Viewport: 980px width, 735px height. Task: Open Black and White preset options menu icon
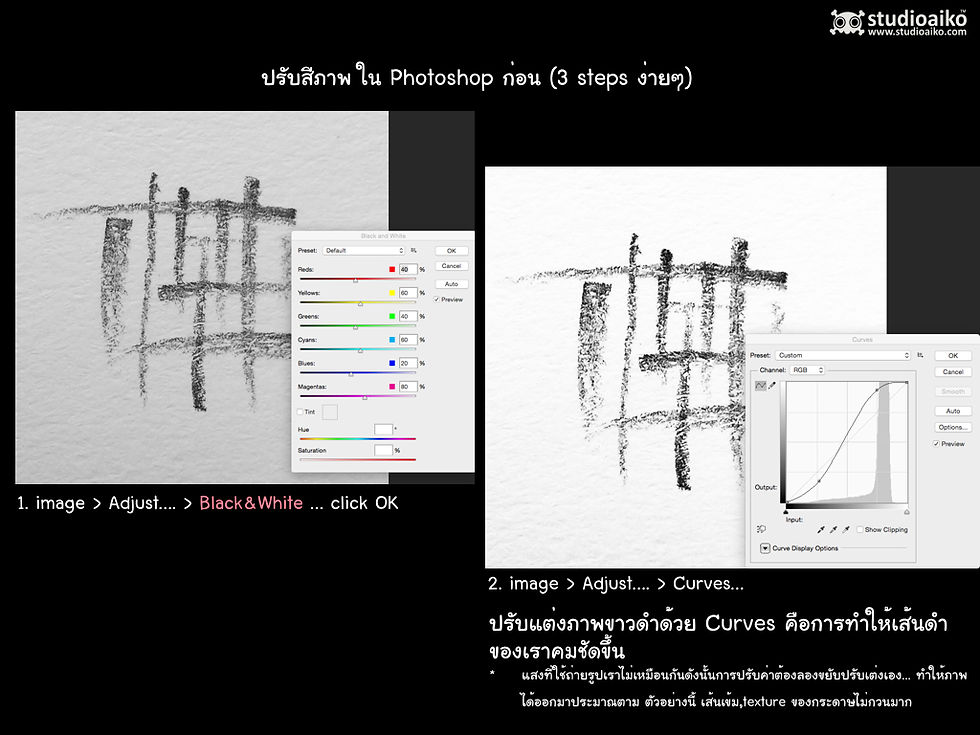pos(413,251)
